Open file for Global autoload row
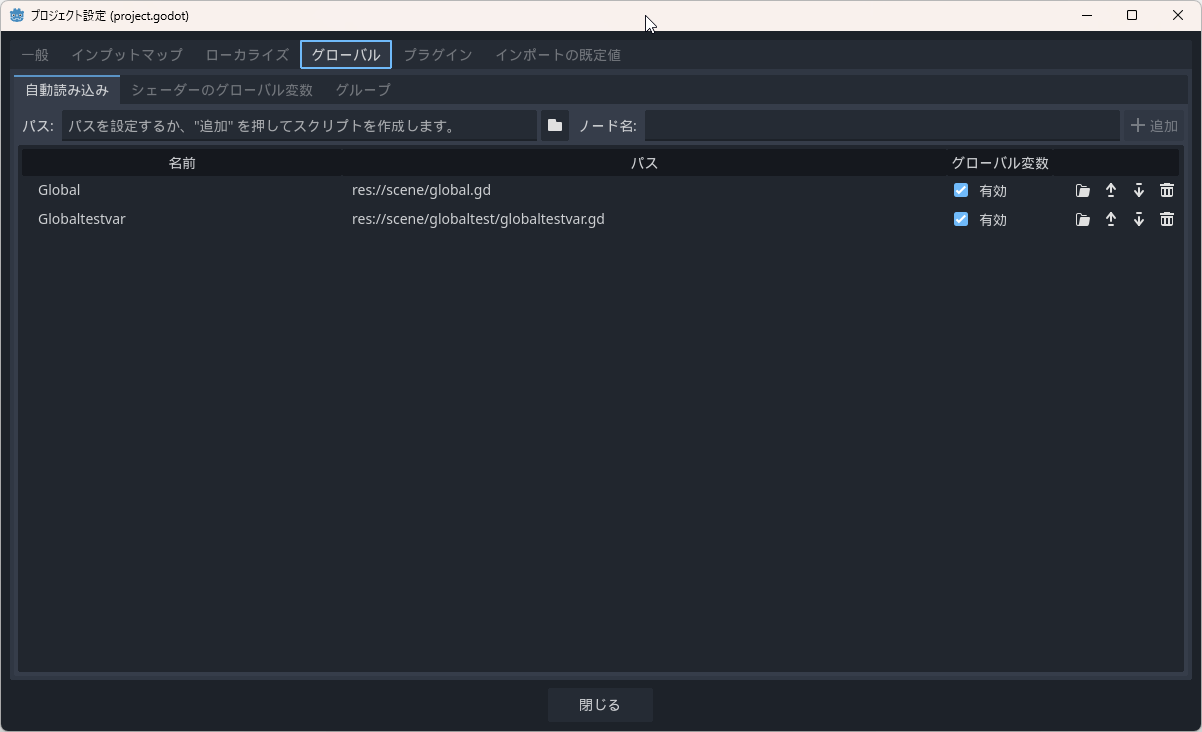1202x732 pixels. pos(1082,191)
